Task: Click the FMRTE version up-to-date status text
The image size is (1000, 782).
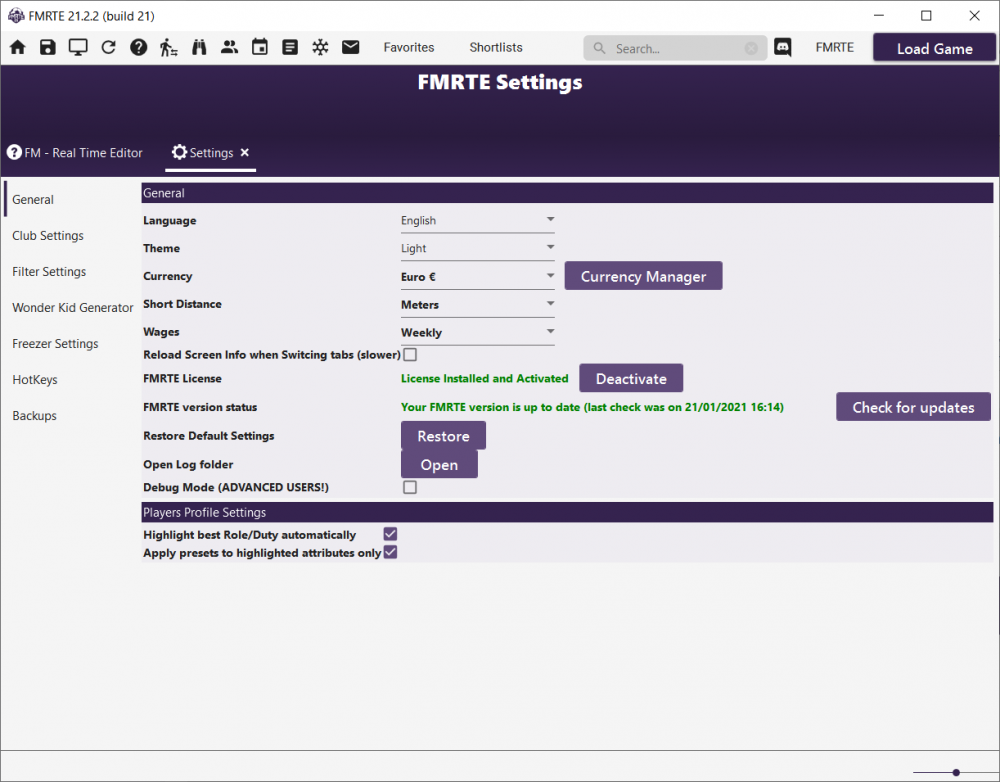Action: [x=592, y=407]
